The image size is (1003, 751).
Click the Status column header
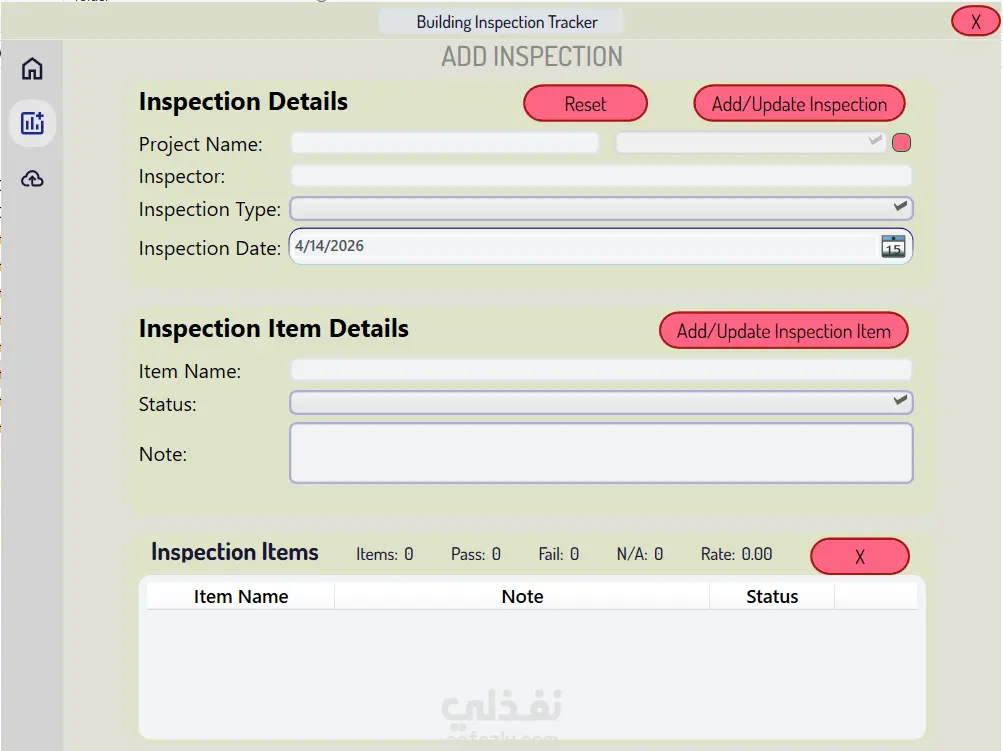click(772, 597)
